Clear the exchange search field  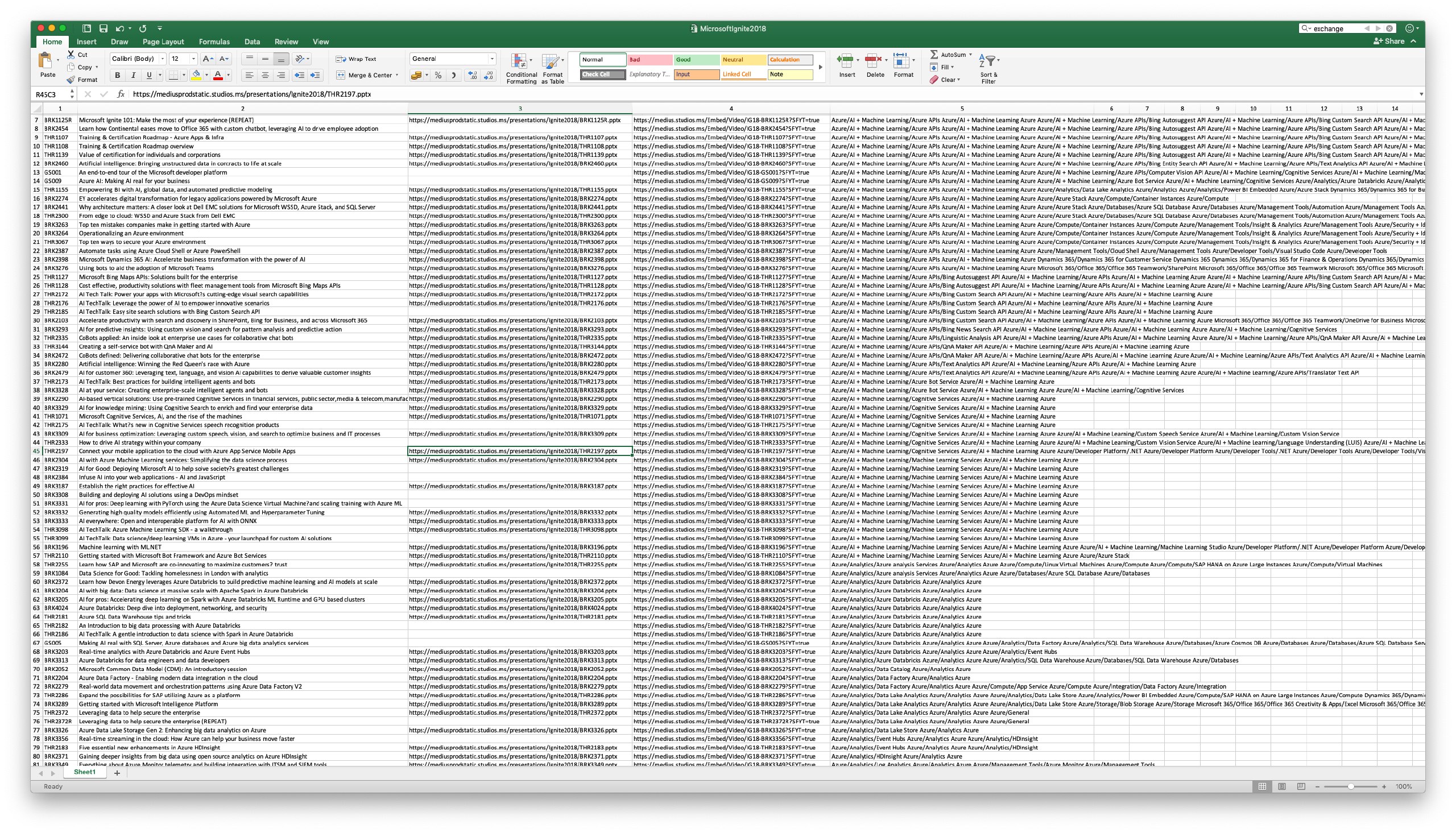tap(1389, 28)
